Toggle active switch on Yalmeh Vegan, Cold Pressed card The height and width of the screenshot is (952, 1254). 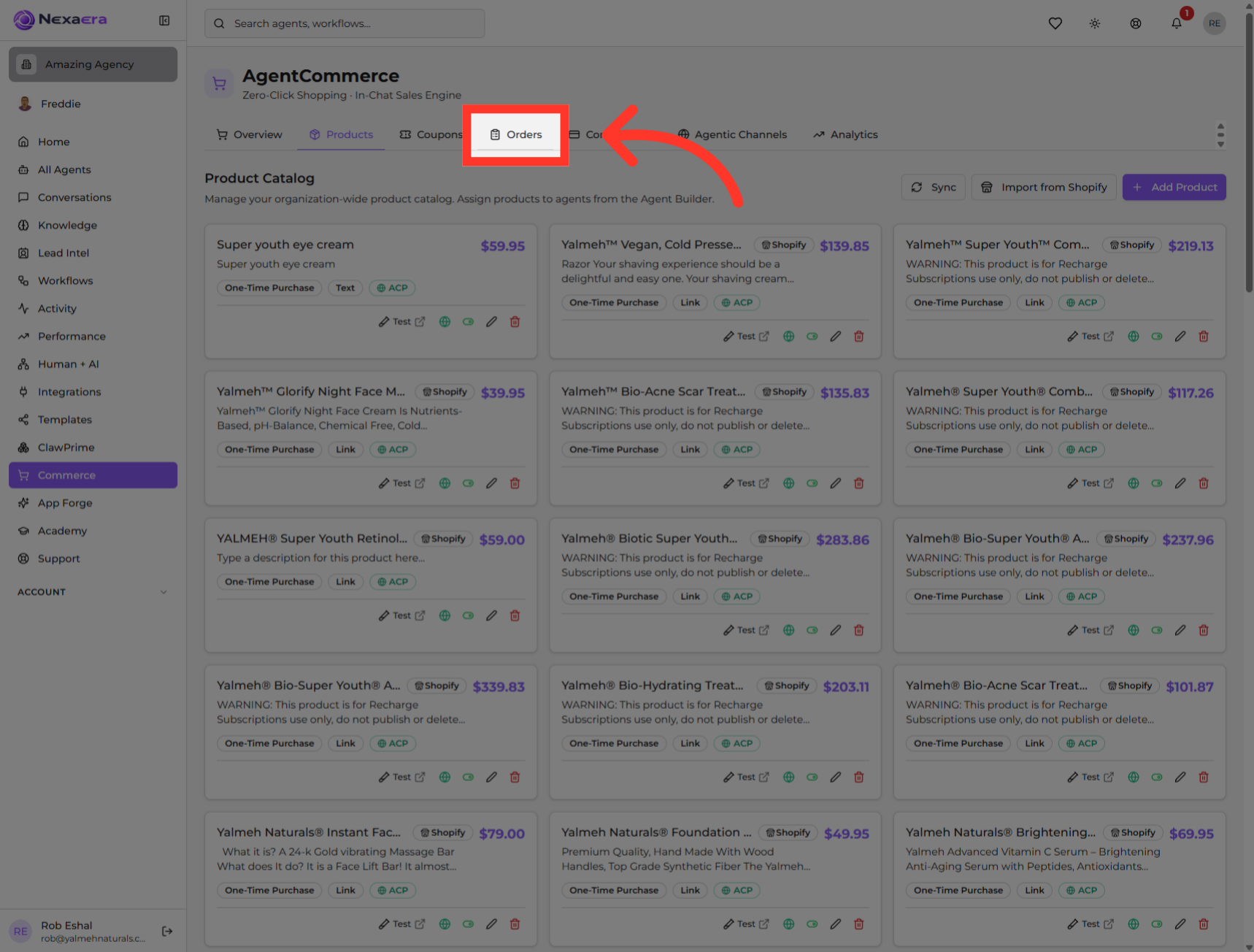point(812,337)
